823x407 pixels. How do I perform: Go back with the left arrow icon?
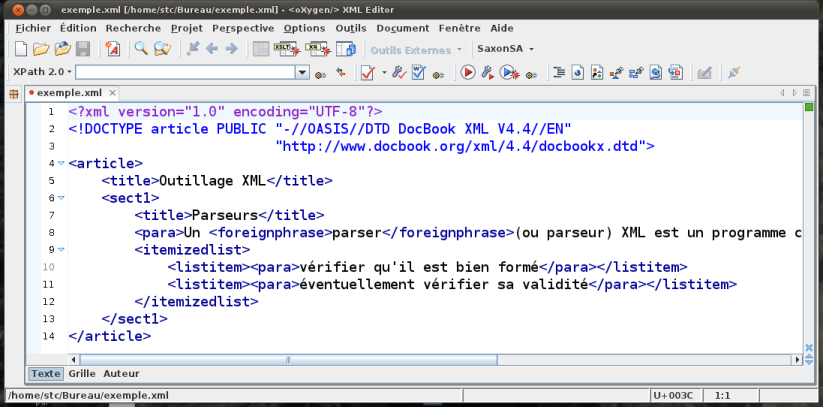(x=211, y=48)
